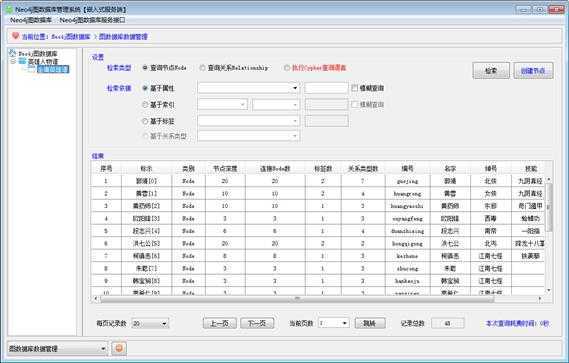Select the cell reading 洪七公[5]
Screen dimensions: 569x363
point(147,243)
